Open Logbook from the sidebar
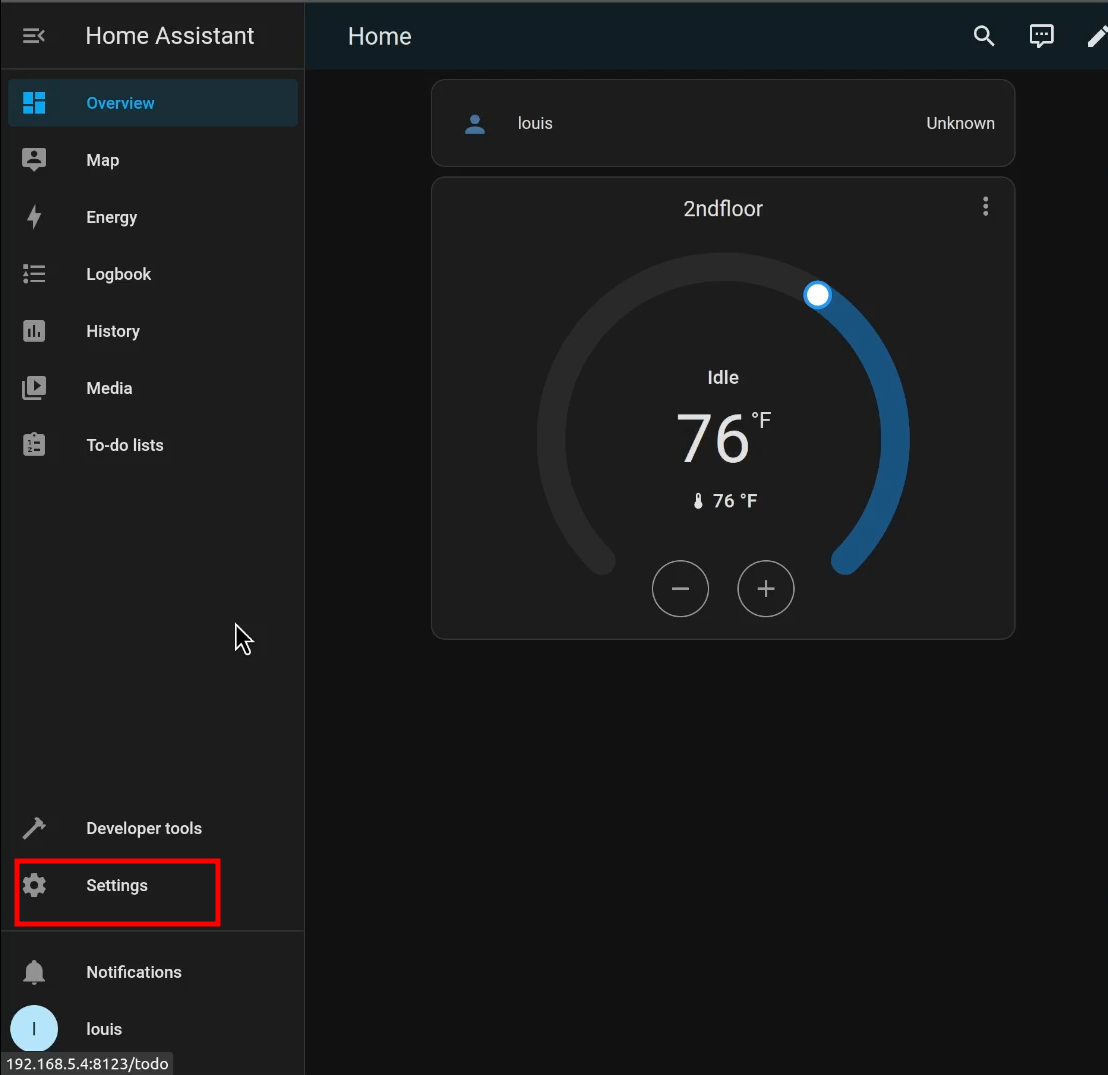This screenshot has height=1075, width=1108. [x=153, y=274]
